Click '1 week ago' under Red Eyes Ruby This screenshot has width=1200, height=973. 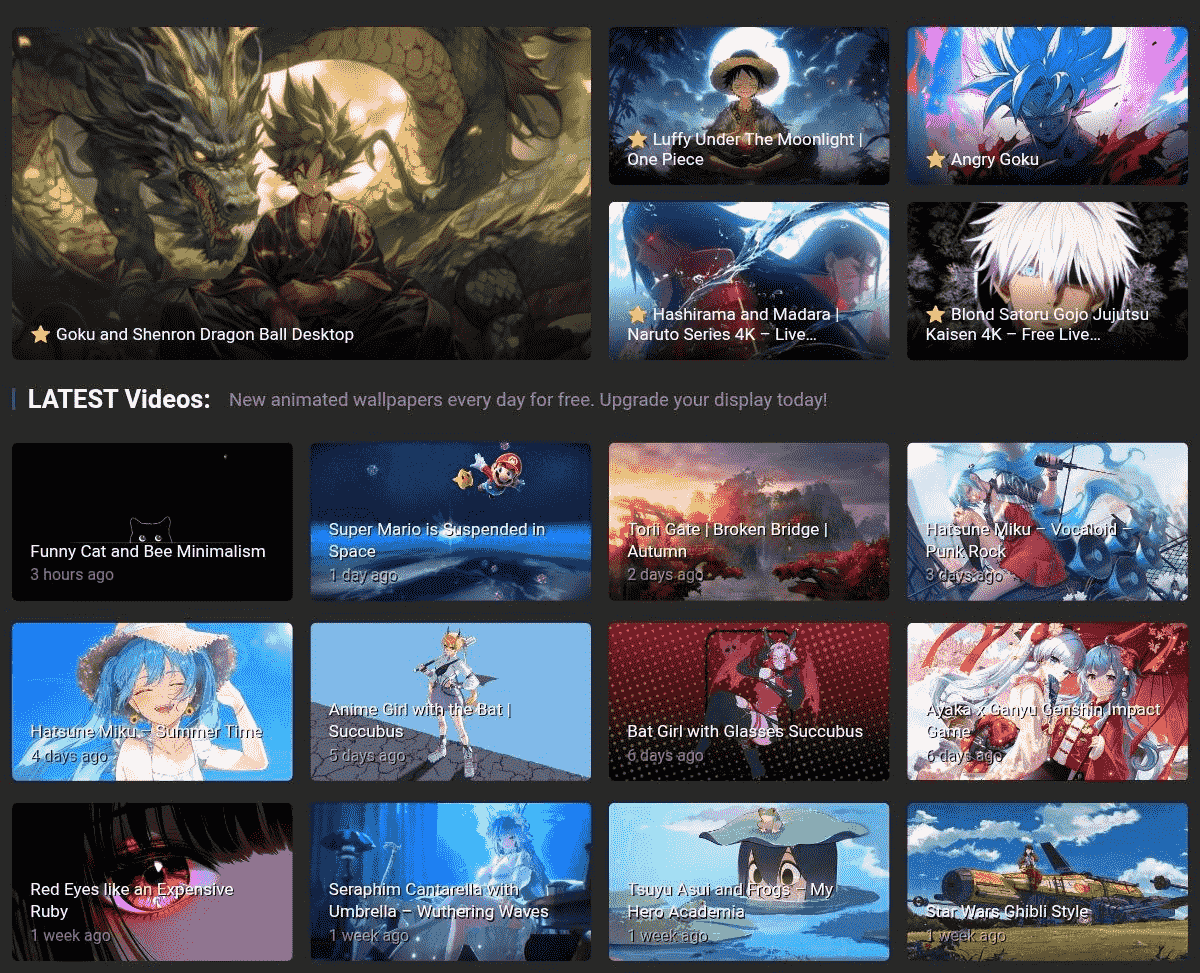point(70,935)
